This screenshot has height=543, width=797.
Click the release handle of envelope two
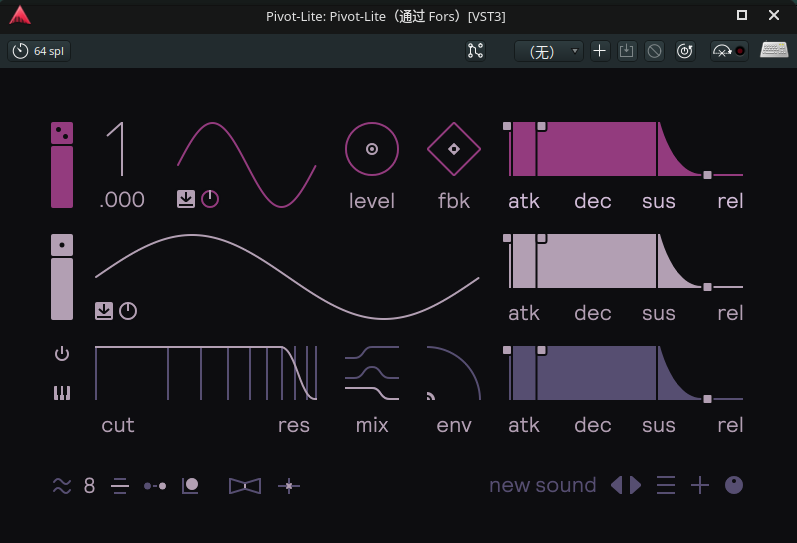click(707, 287)
